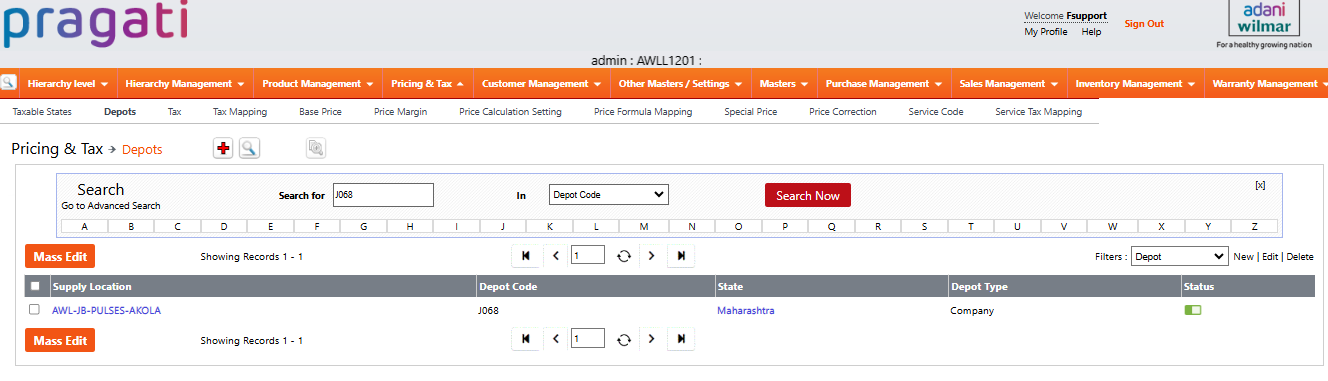Click the top Mass Edit button

coord(60,257)
